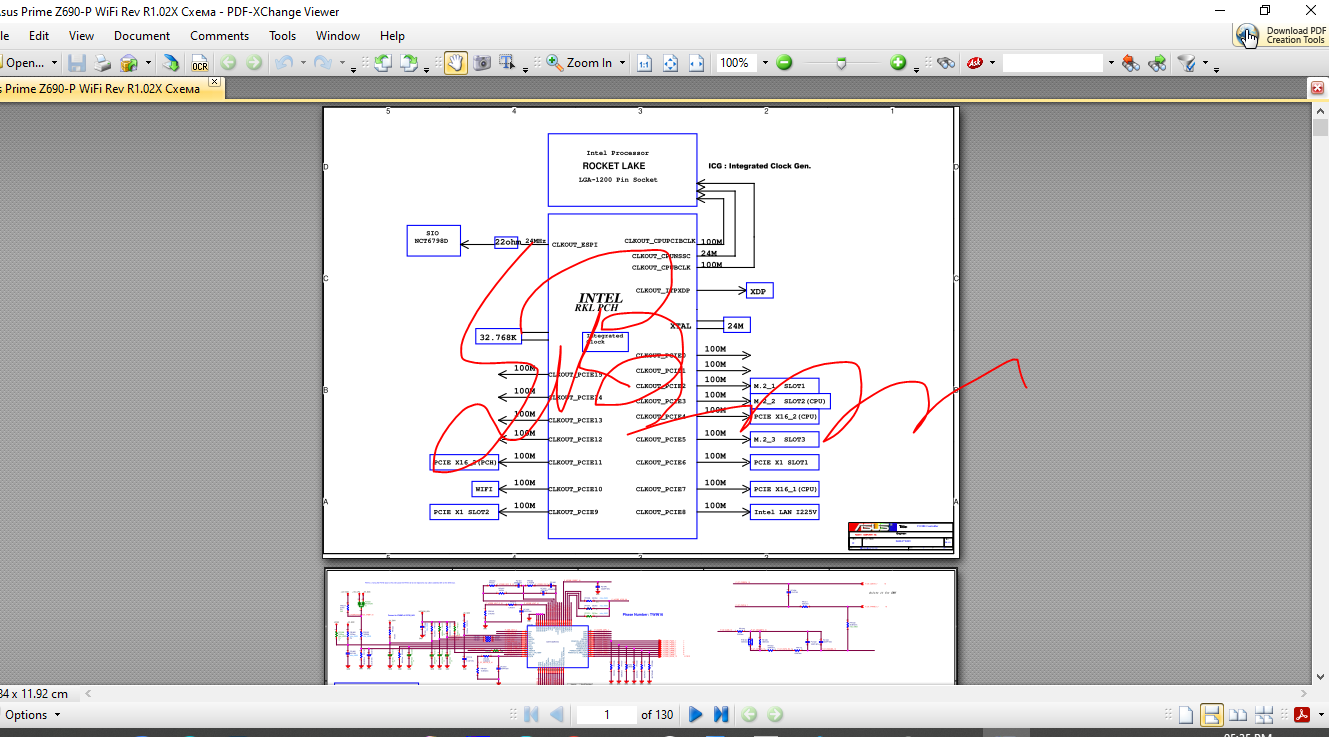Image resolution: width=1329 pixels, height=737 pixels.
Task: Rotate the page counter-clockwise
Action: pos(382,63)
